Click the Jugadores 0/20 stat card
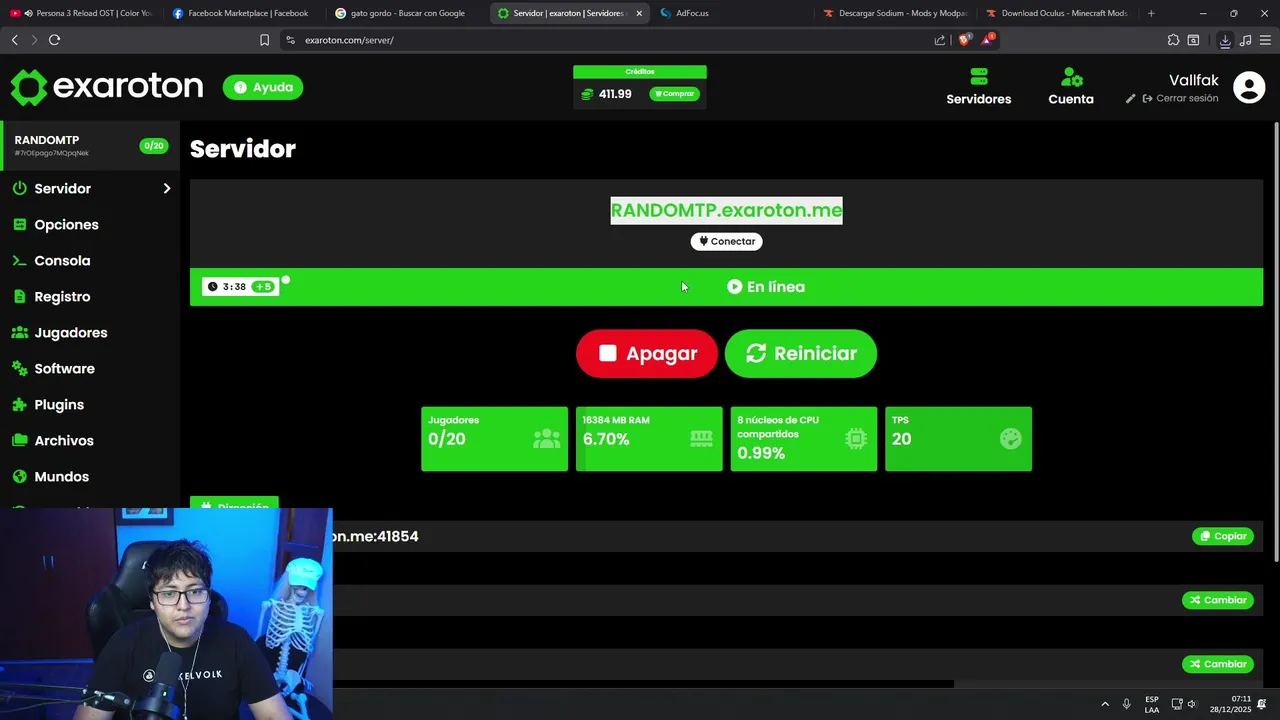1280x720 pixels. (494, 438)
